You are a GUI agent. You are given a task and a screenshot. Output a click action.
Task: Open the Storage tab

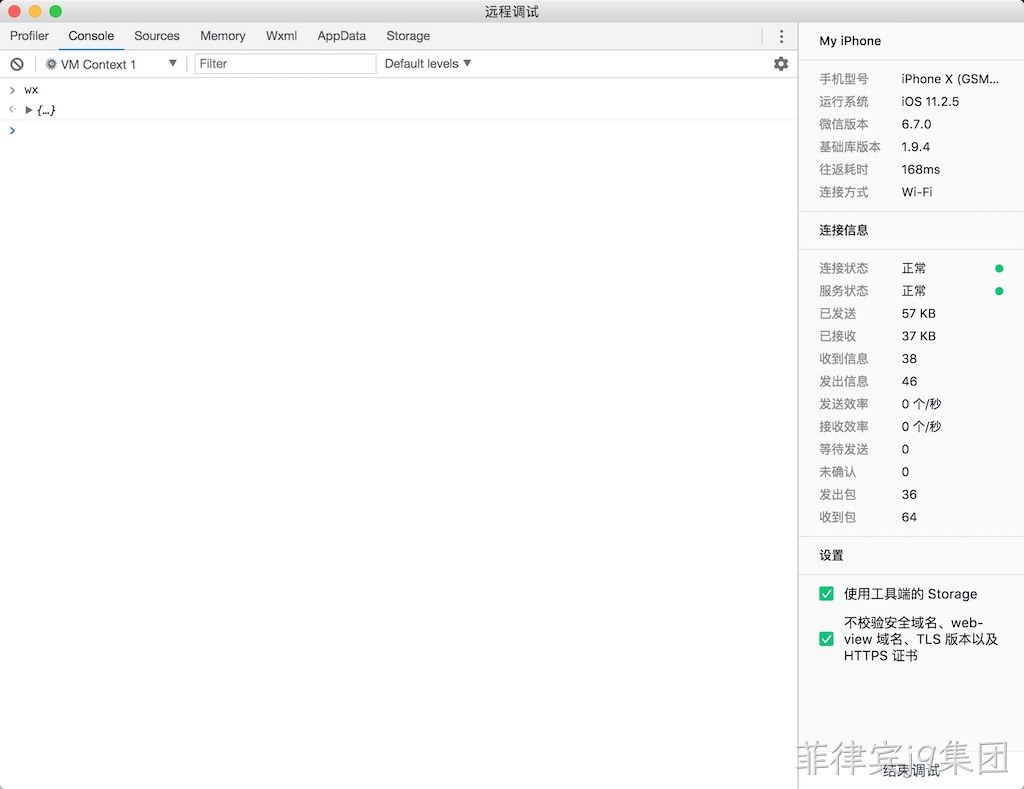(408, 36)
